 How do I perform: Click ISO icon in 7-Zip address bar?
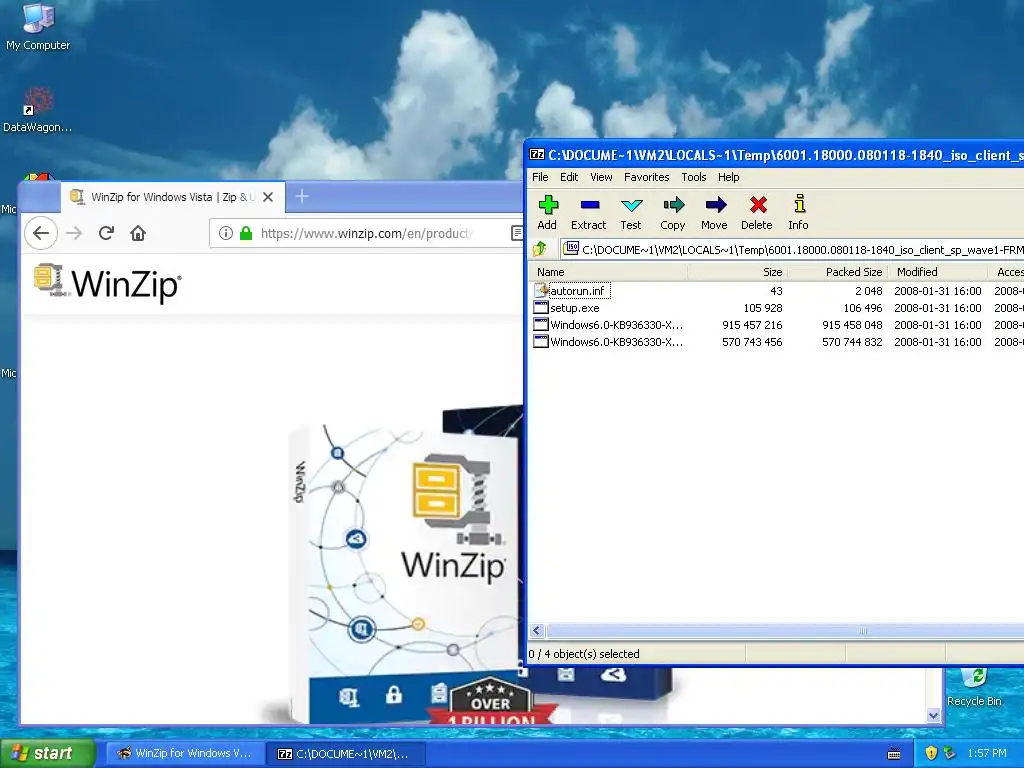(x=571, y=248)
